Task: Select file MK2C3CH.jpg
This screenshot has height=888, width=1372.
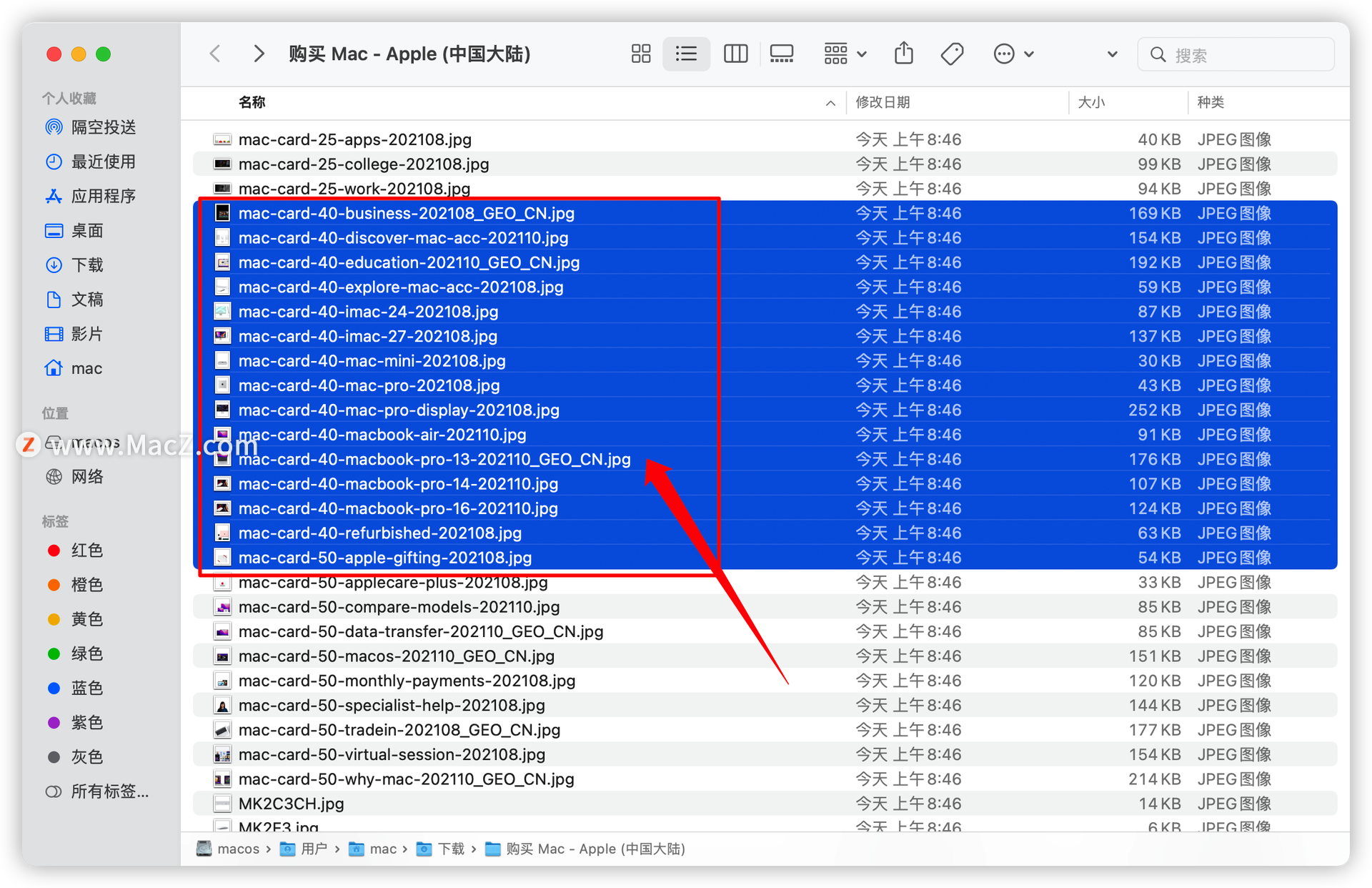Action: click(765, 803)
